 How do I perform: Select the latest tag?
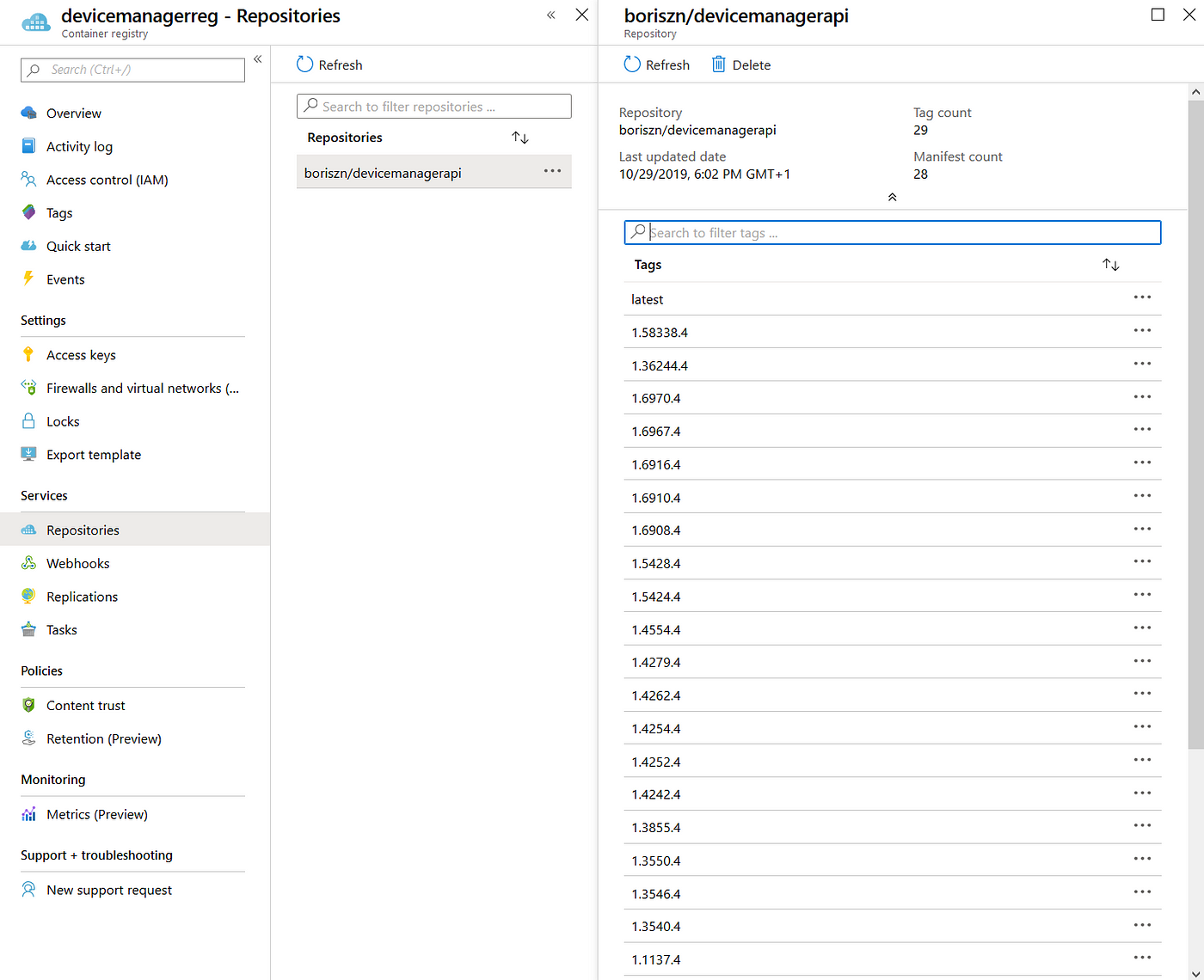893,299
